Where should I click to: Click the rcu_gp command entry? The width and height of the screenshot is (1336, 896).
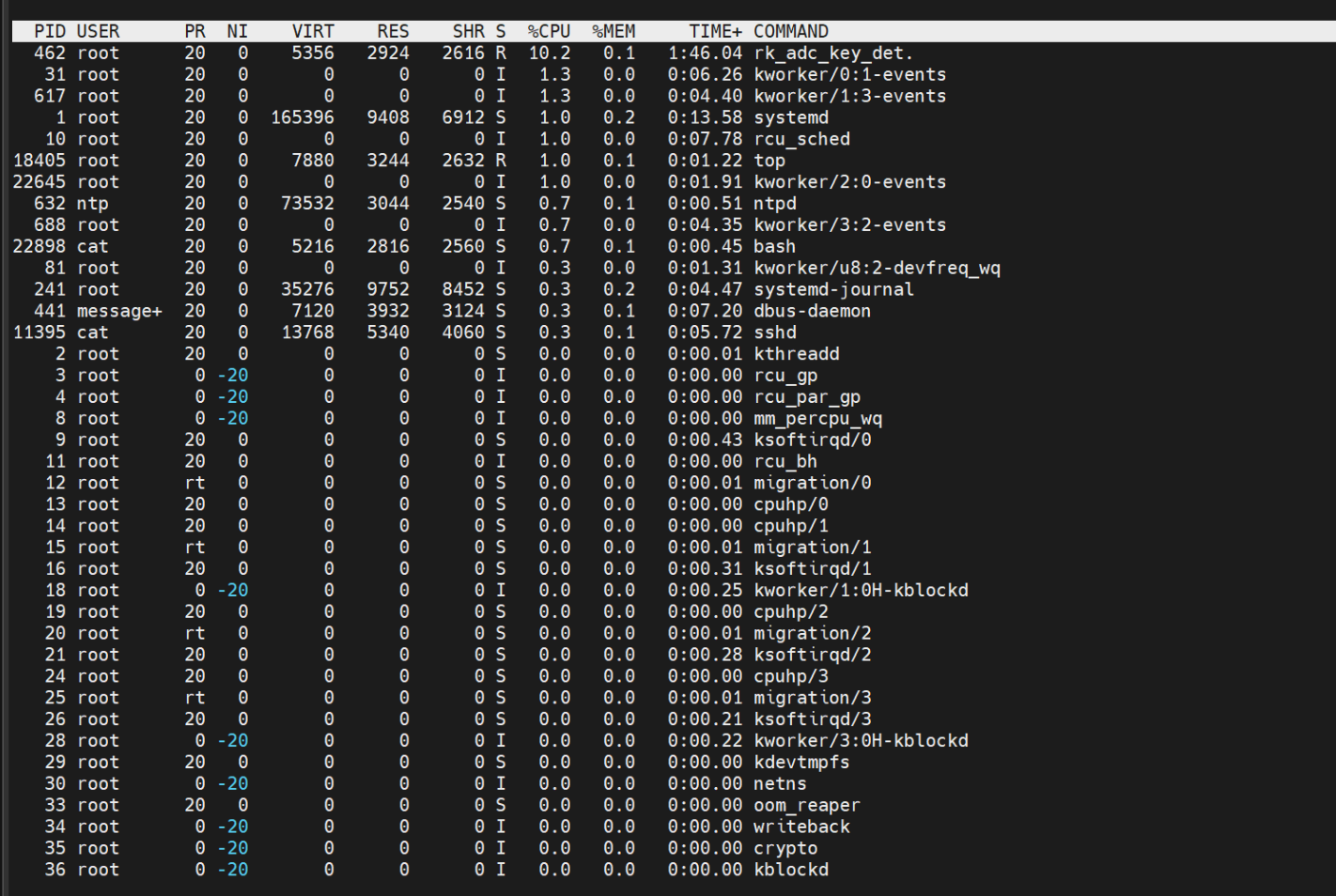coord(785,376)
